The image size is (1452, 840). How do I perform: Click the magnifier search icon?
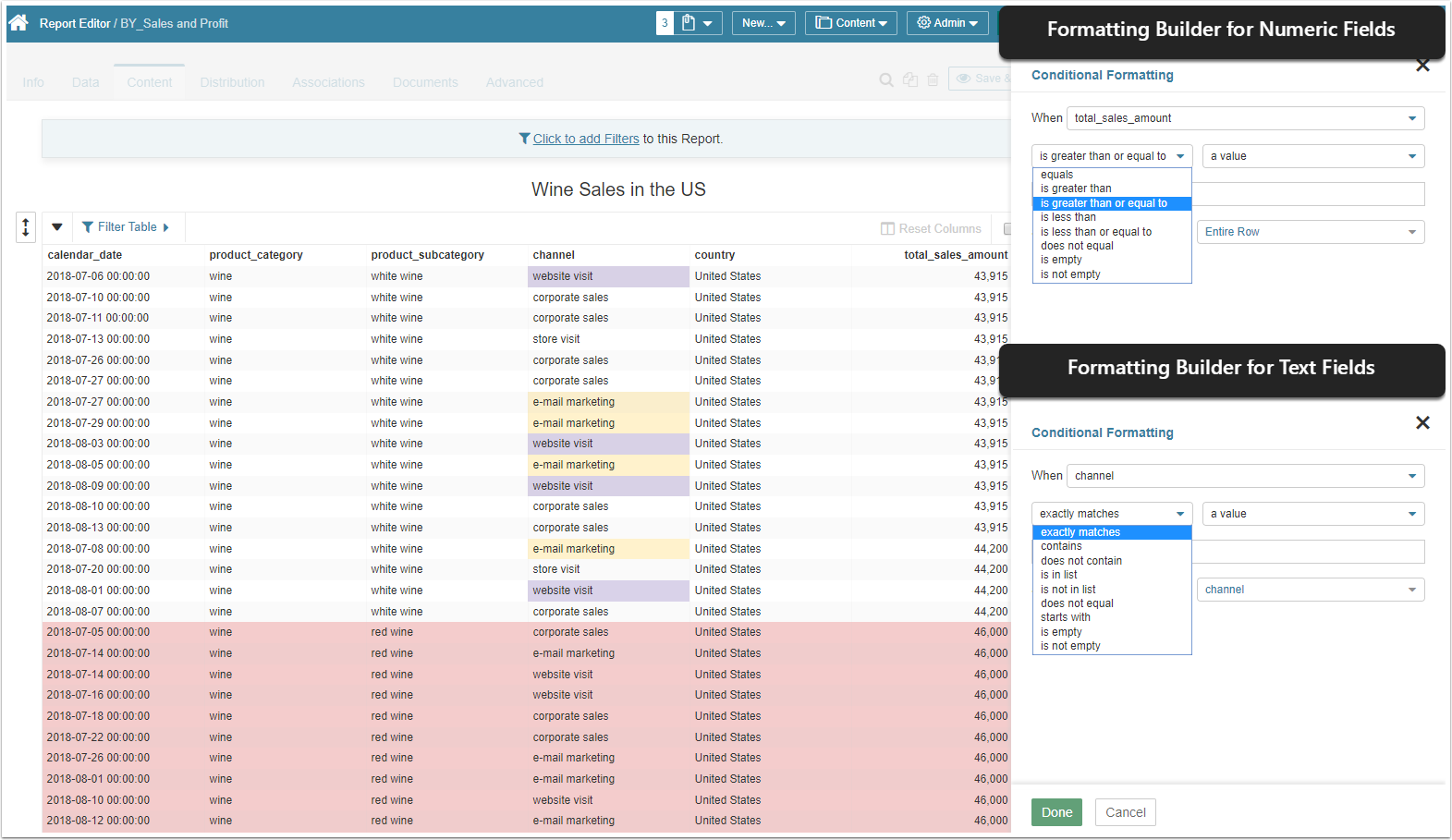tap(885, 80)
